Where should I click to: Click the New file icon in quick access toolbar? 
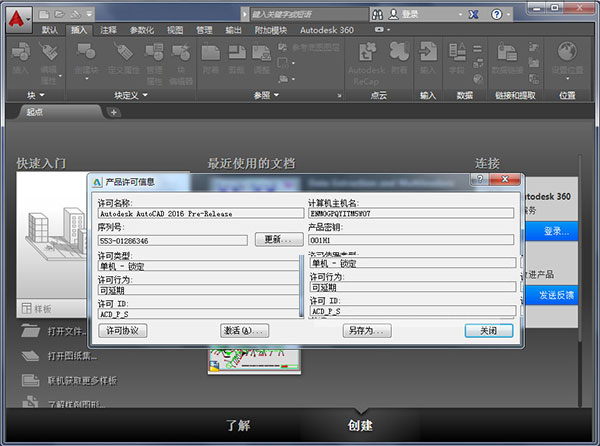tap(44, 15)
